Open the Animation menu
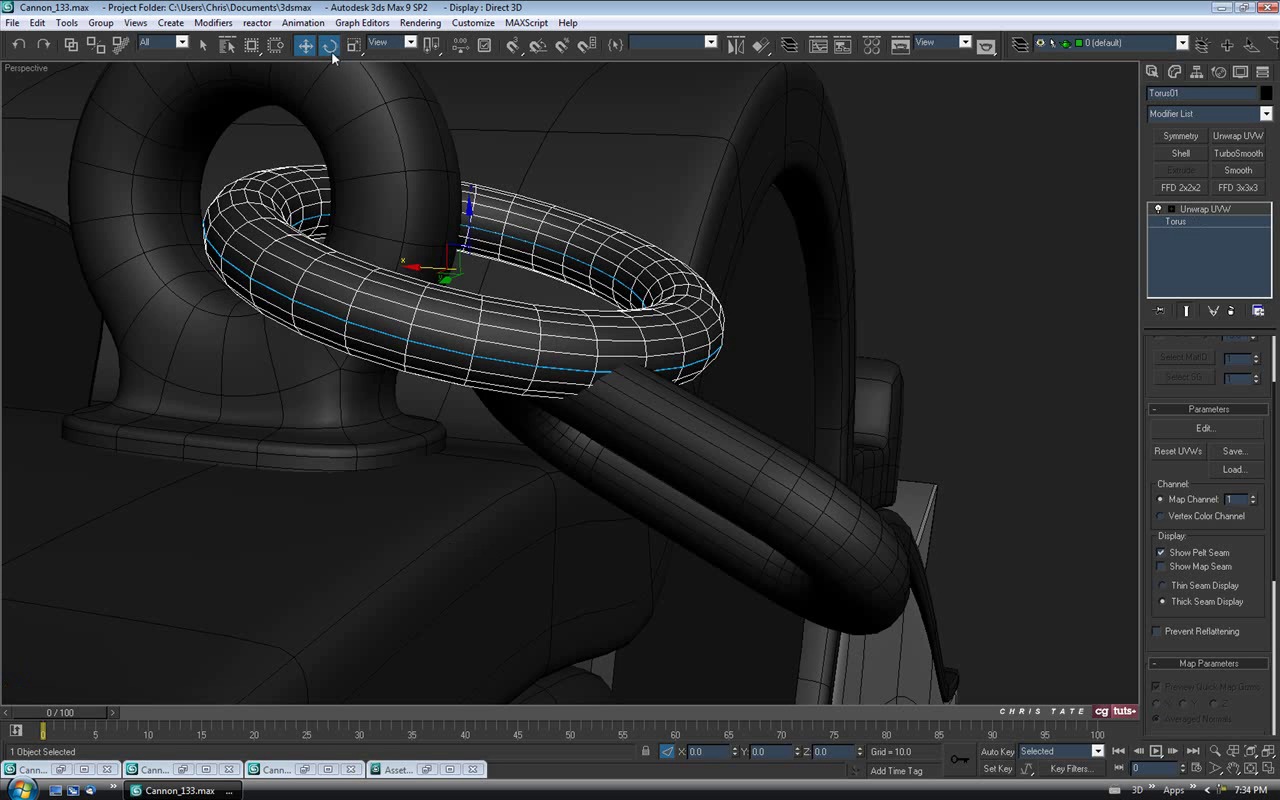 point(303,23)
